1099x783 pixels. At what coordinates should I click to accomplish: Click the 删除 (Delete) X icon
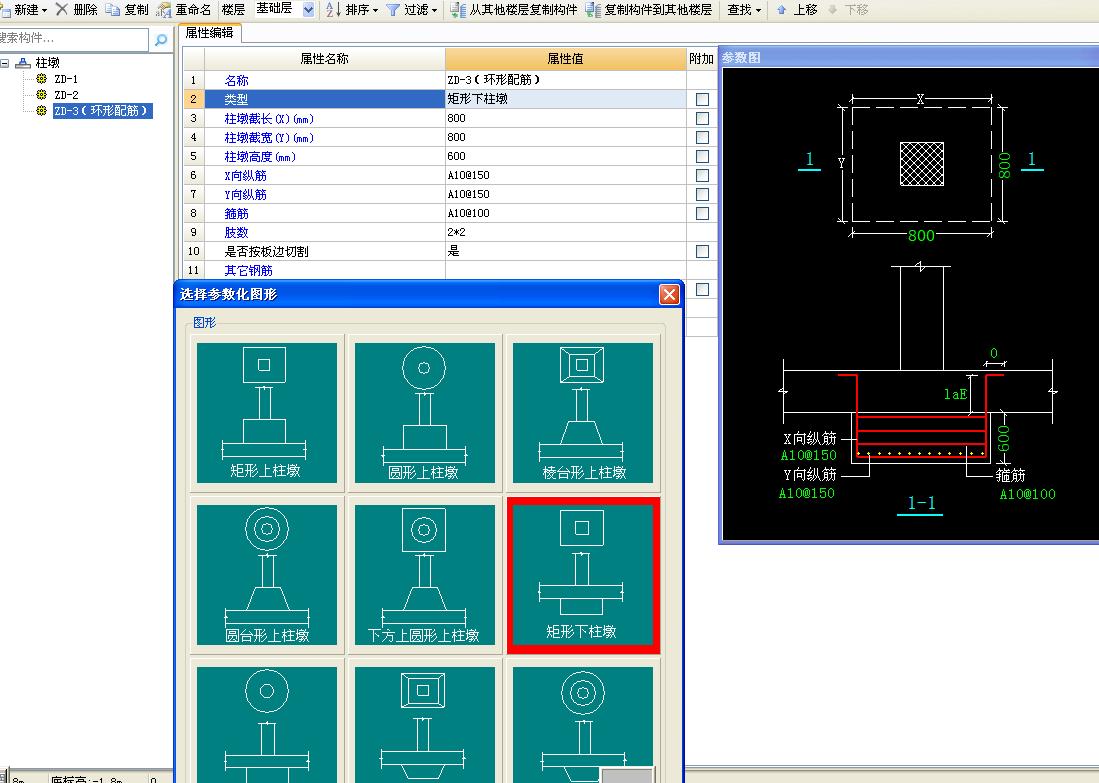point(62,9)
